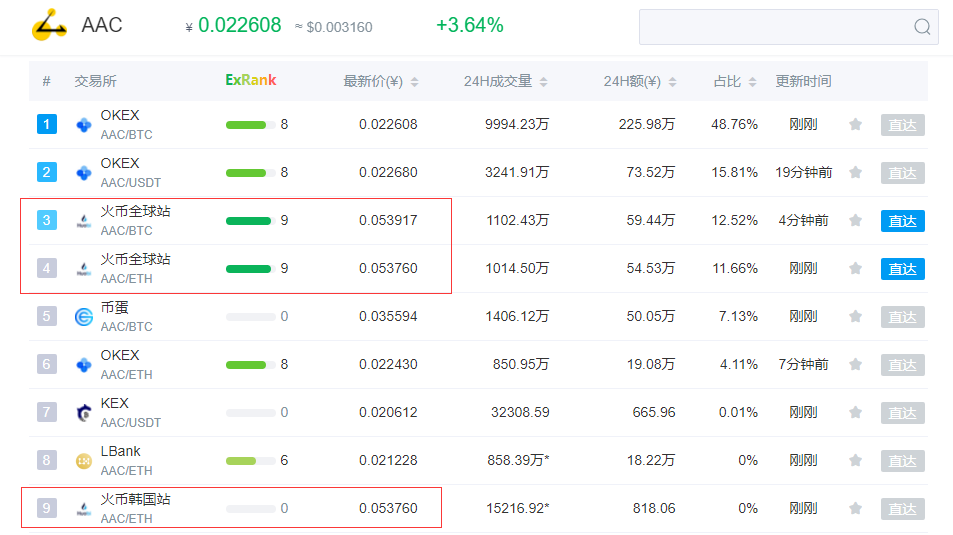Click the 币蛋 exchange logo

(84, 317)
